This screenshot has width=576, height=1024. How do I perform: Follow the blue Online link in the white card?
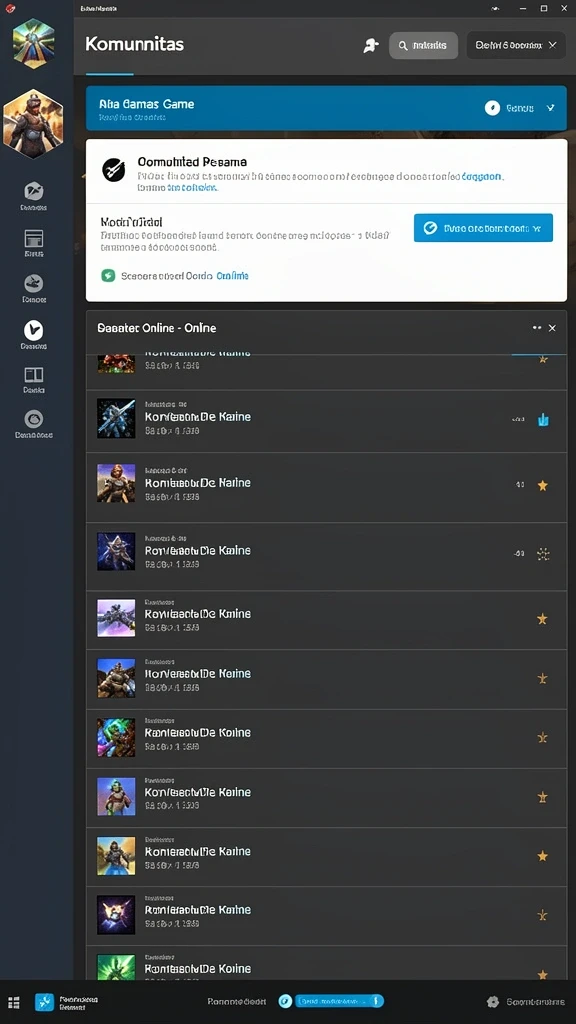coord(232,276)
